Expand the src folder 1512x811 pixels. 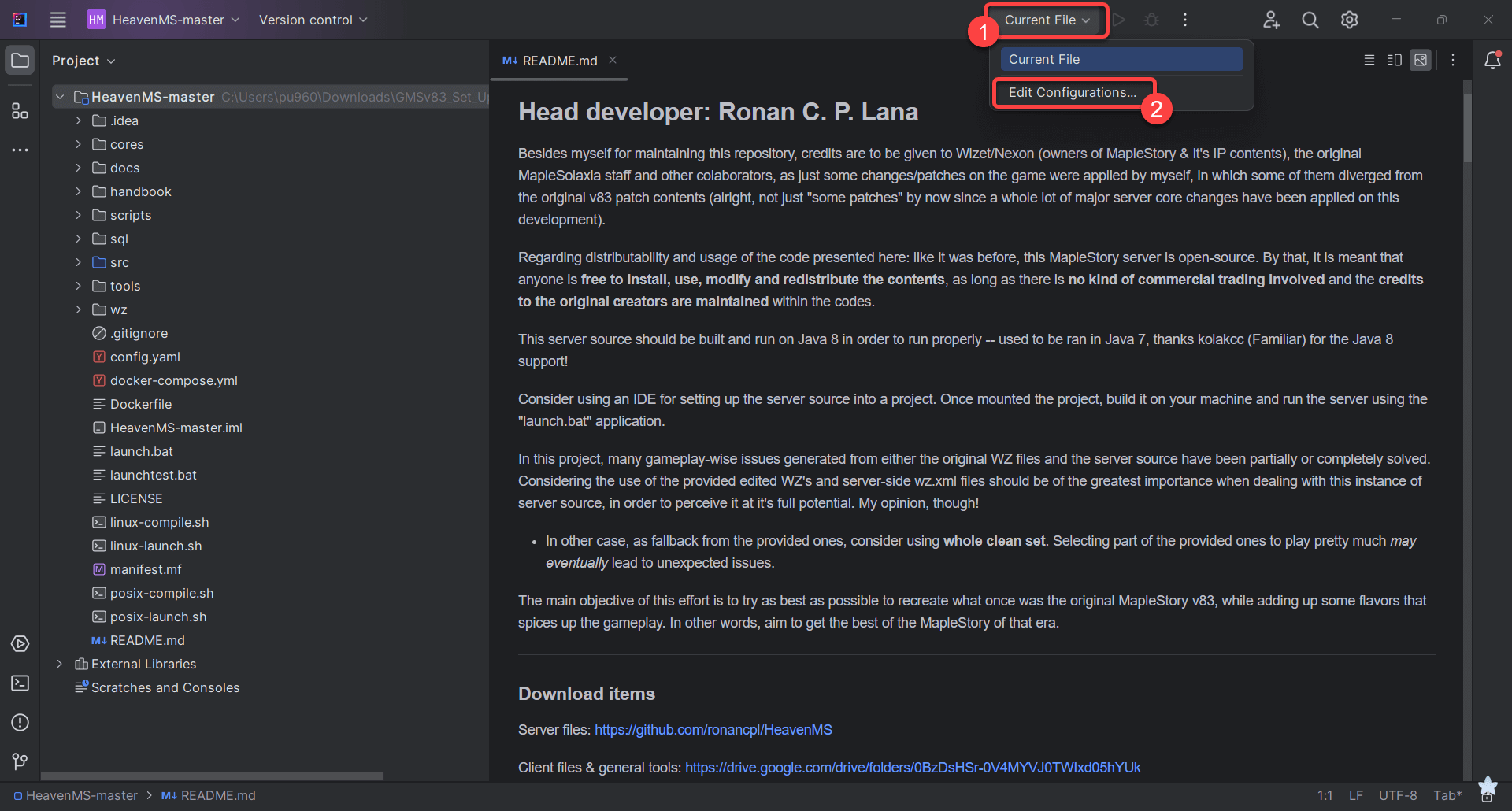pyautogui.click(x=78, y=262)
